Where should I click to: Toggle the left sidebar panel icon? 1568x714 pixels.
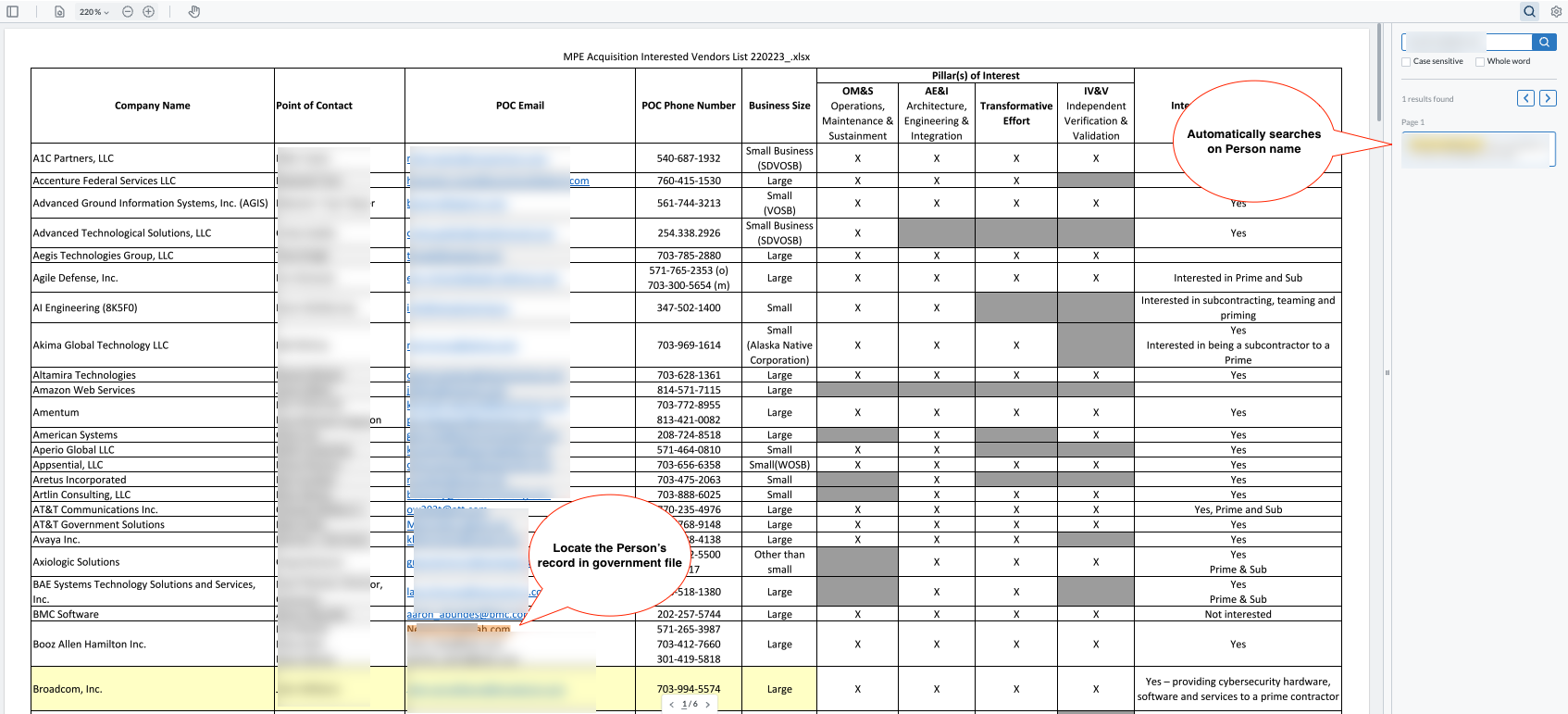pos(13,12)
